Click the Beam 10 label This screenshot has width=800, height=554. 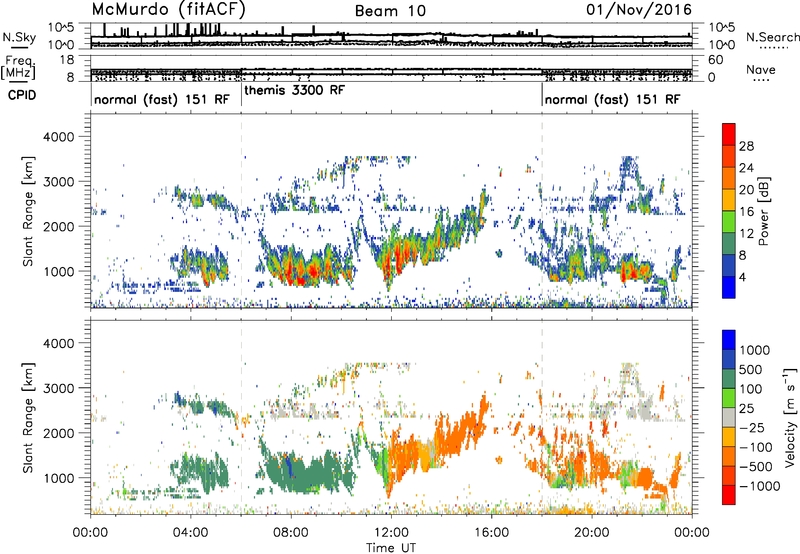(x=390, y=11)
